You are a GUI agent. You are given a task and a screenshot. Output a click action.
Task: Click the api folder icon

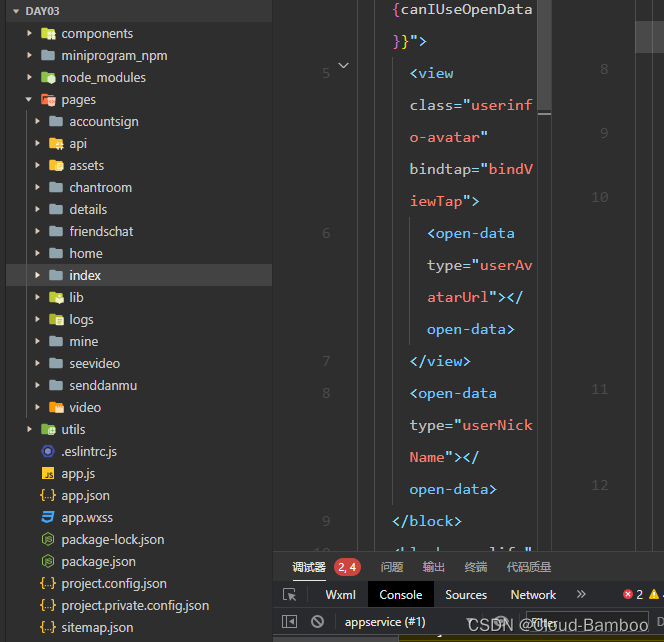click(x=56, y=144)
